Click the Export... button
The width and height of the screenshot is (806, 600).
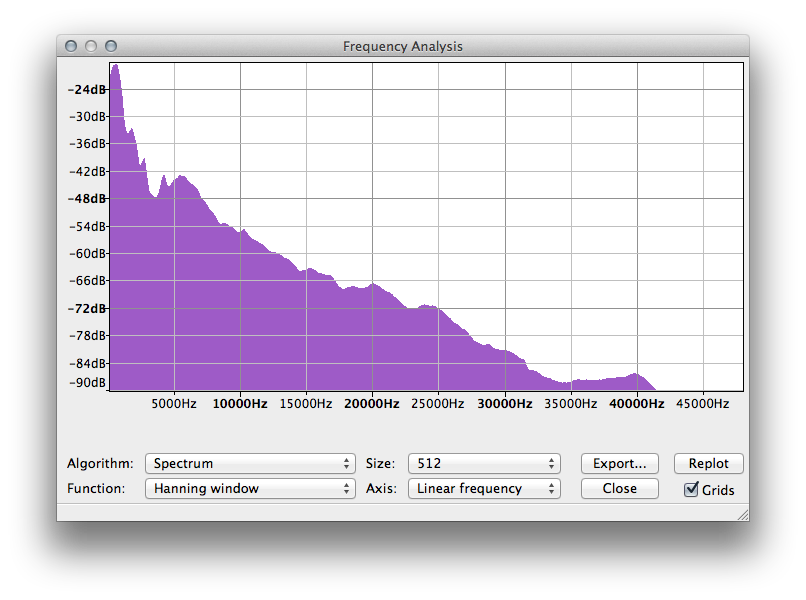[x=620, y=463]
